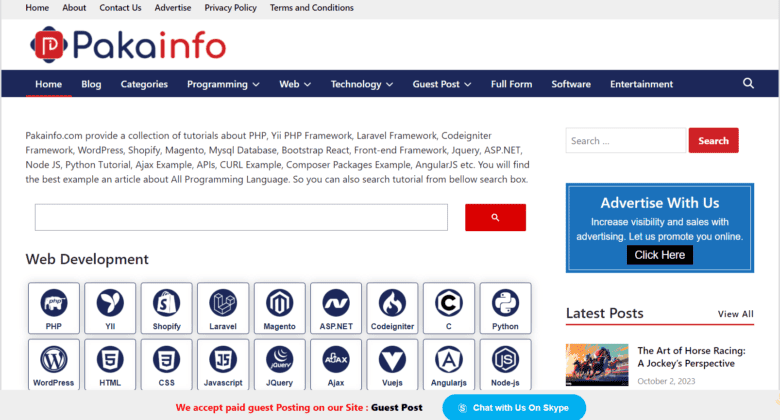Viewport: 780px width, 420px height.
Task: Click the navbar search magnifier icon
Action: click(x=748, y=84)
